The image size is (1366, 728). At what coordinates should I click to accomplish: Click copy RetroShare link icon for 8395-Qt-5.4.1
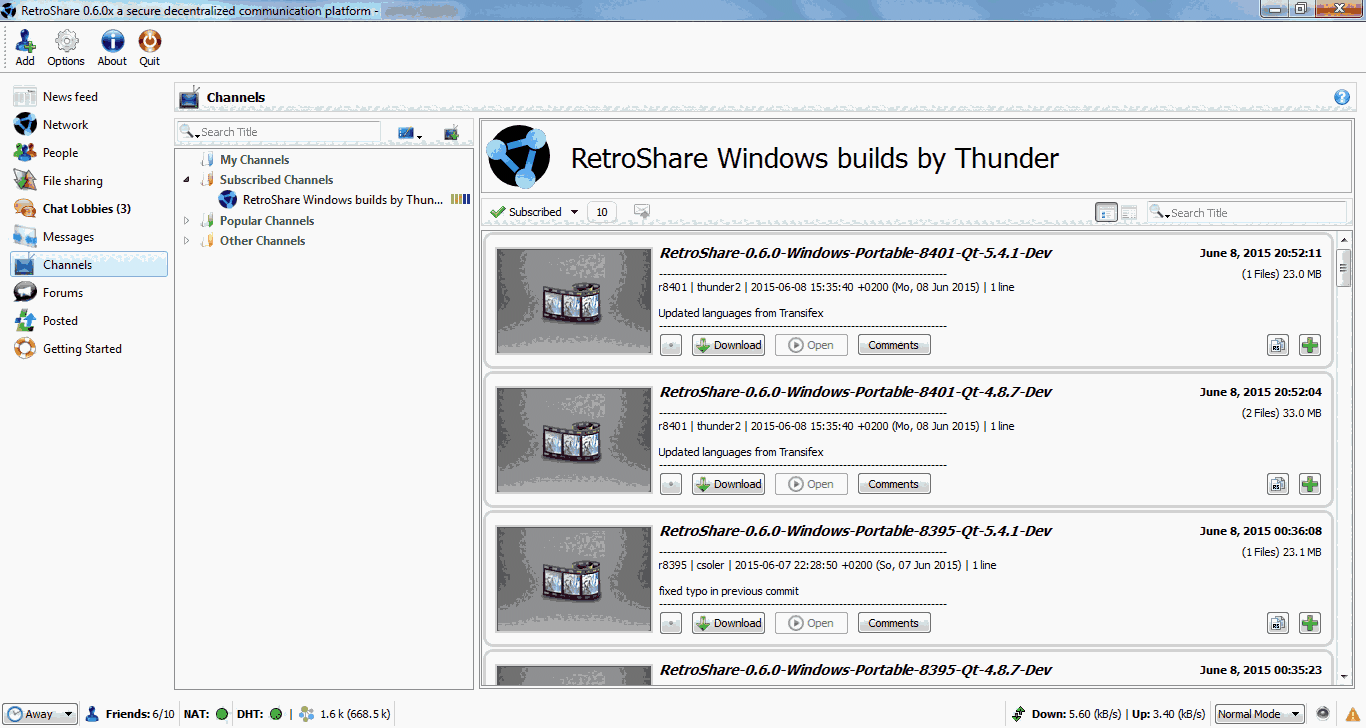tap(1278, 623)
